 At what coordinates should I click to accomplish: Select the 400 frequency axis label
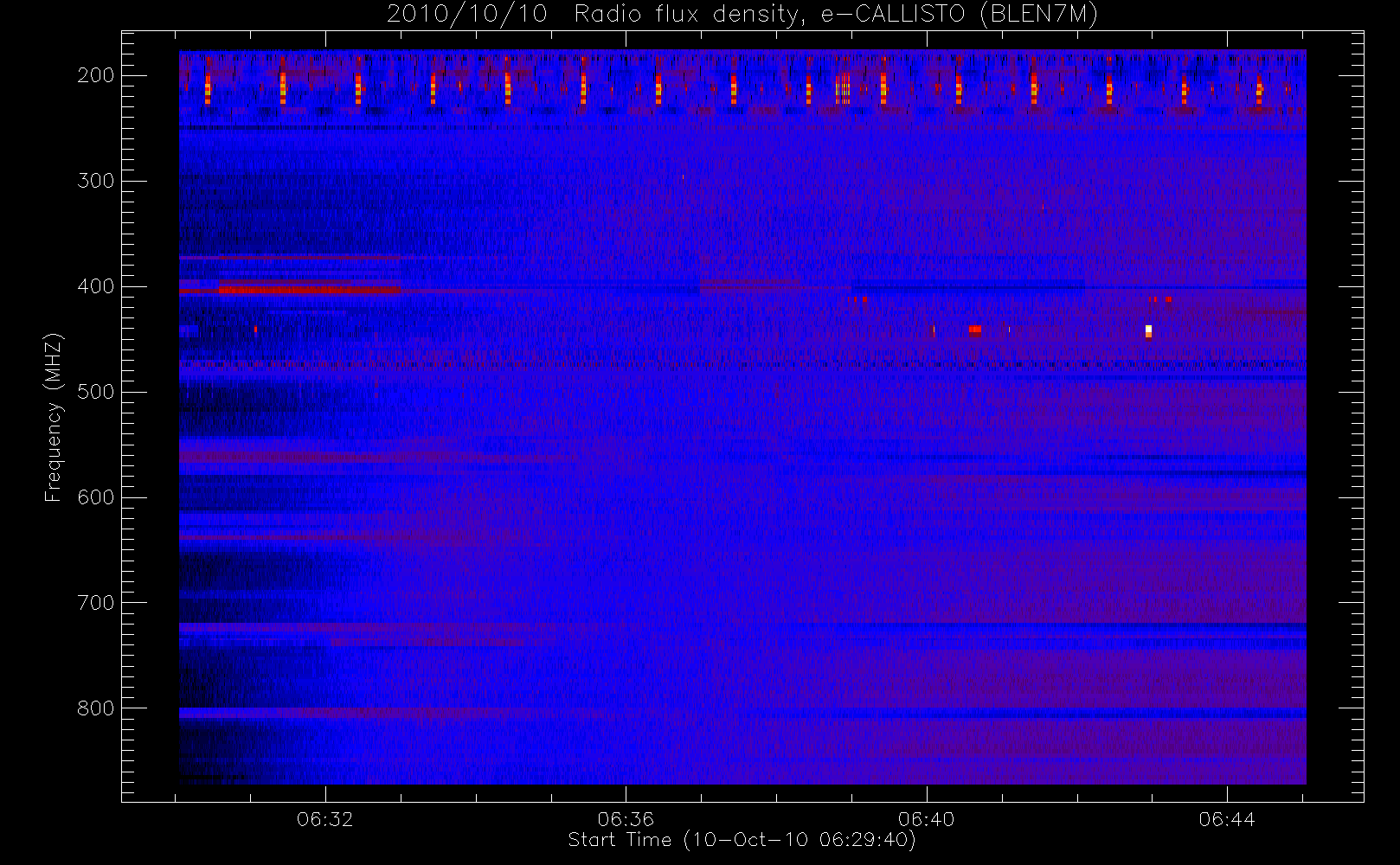tap(96, 286)
